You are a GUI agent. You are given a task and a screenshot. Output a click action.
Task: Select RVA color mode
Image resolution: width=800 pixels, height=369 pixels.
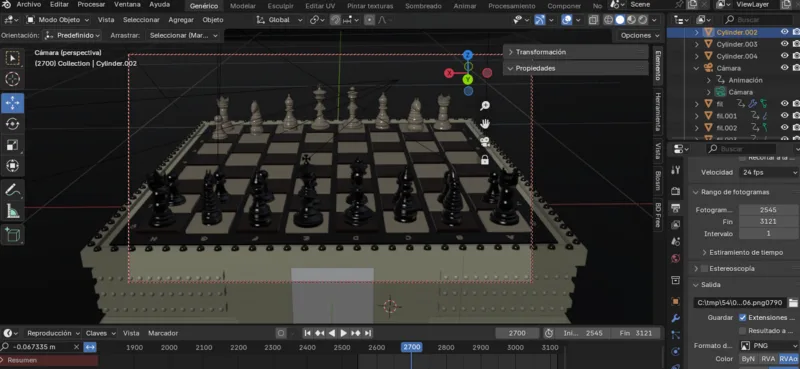pos(768,359)
